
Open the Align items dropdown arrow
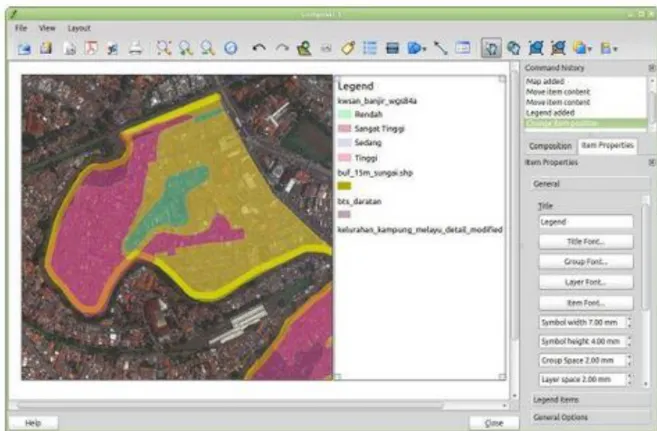click(615, 49)
